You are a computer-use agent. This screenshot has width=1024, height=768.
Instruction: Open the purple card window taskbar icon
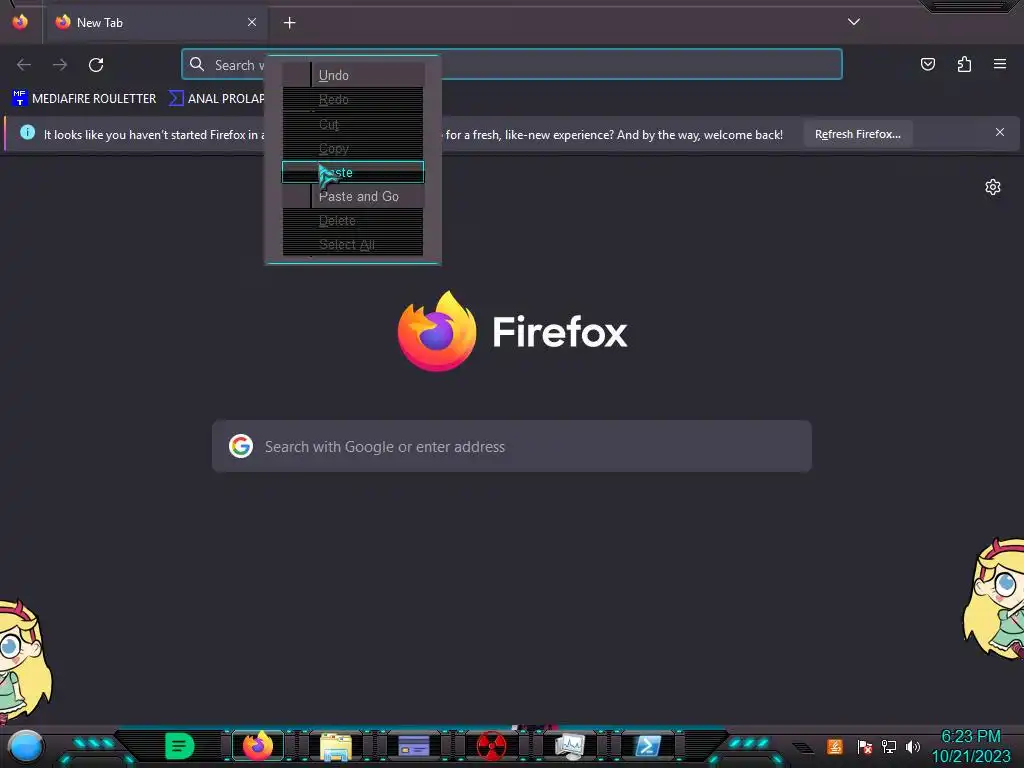point(413,746)
